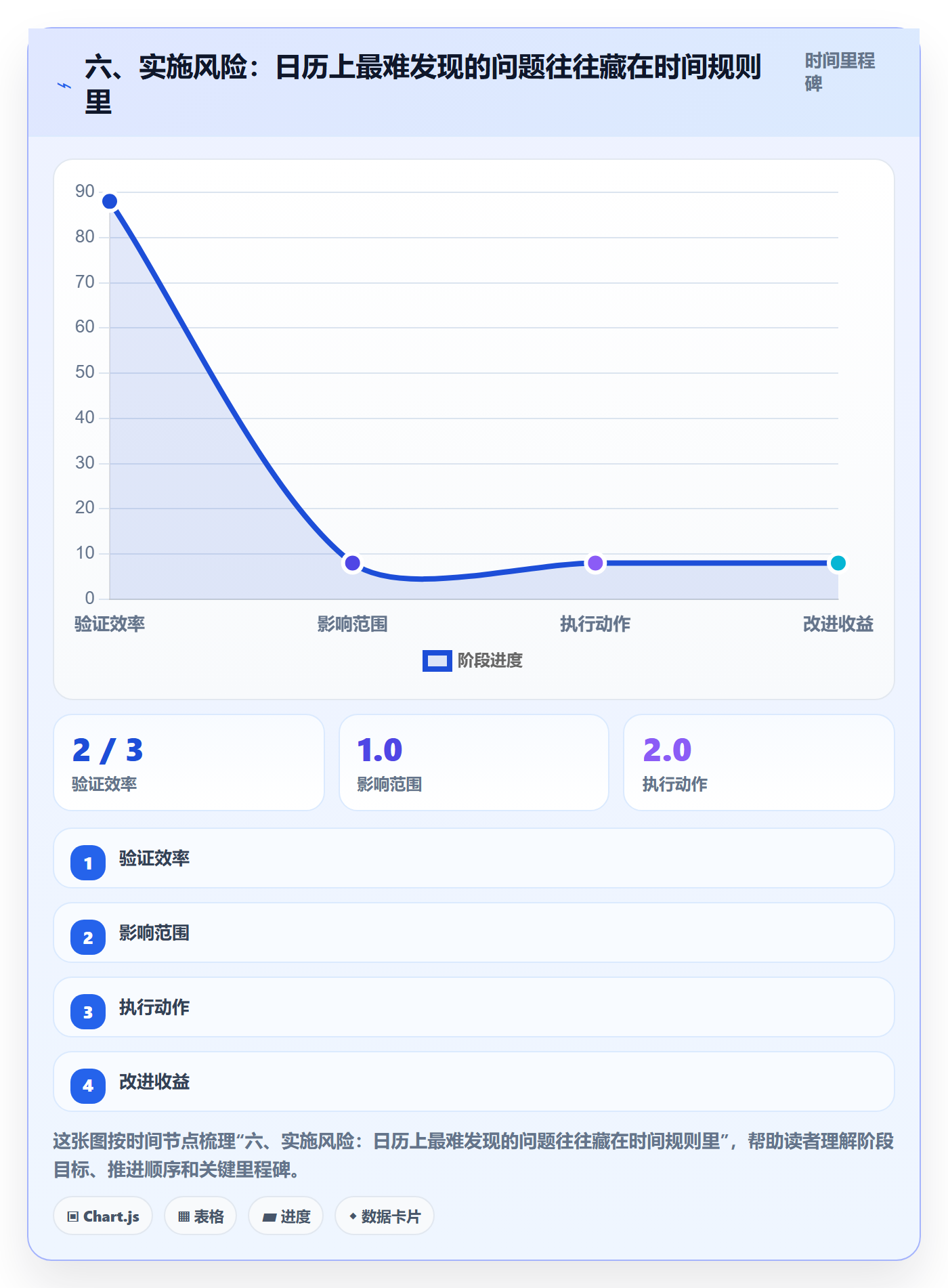The height and width of the screenshot is (1288, 948).
Task: Click the number 3 step badge
Action: point(88,1012)
